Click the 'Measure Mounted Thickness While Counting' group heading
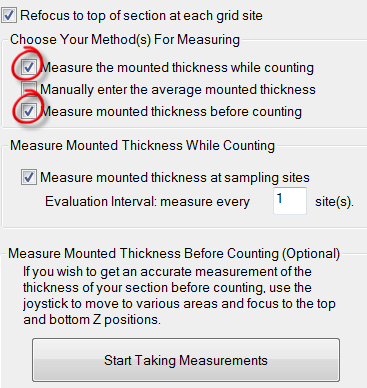Image resolution: width=367 pixels, height=388 pixels. tap(142, 146)
